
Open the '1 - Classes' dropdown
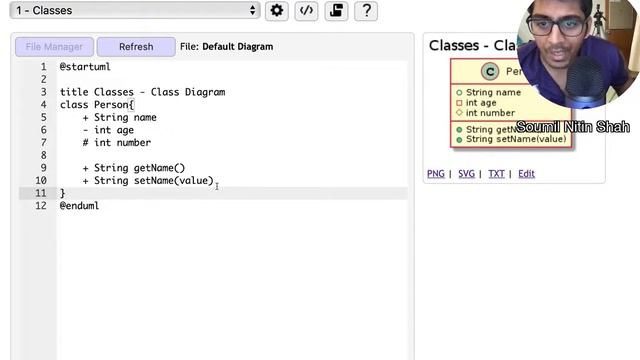coord(135,10)
